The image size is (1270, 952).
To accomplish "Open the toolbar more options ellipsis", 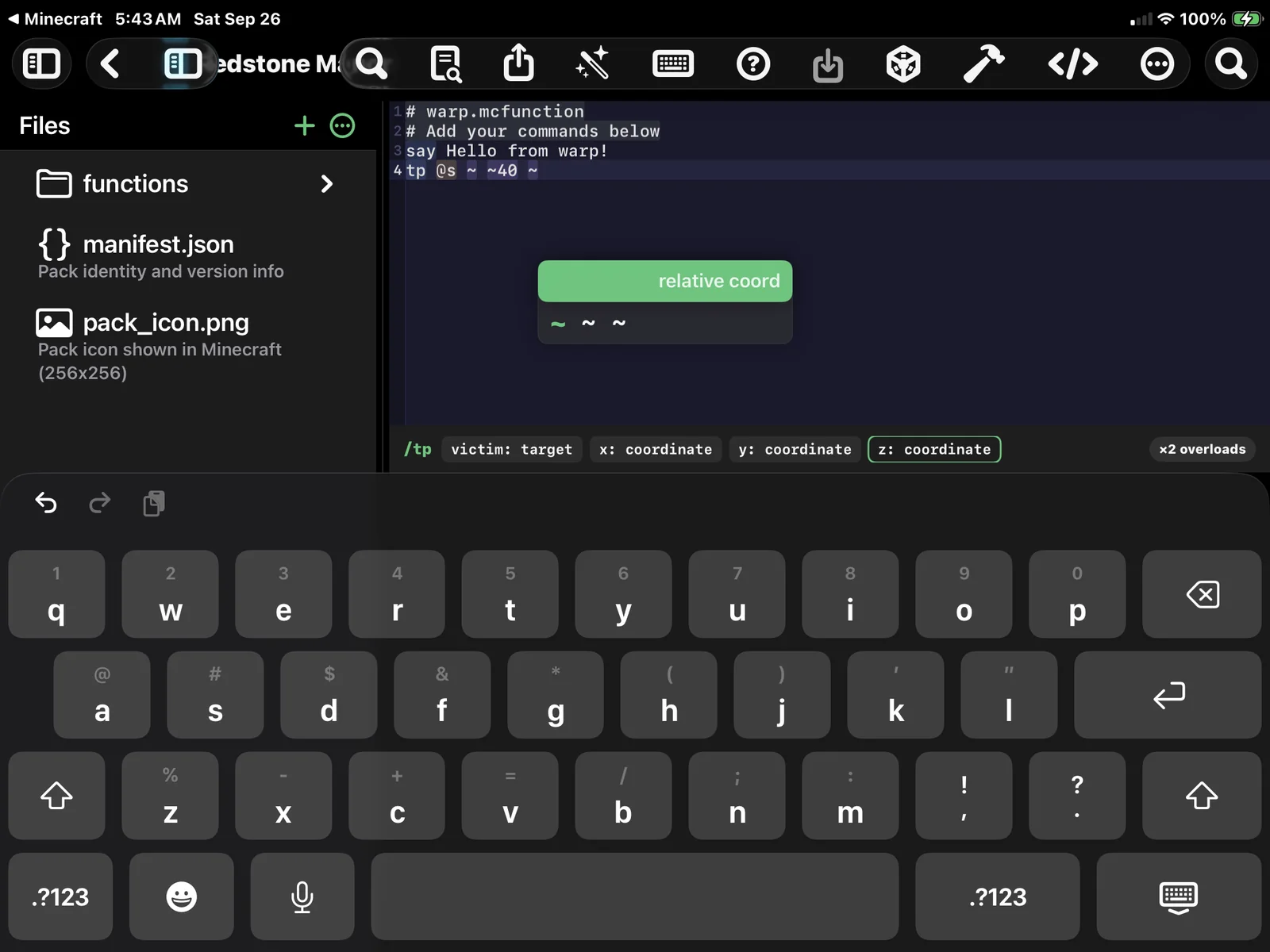I will point(1156,63).
